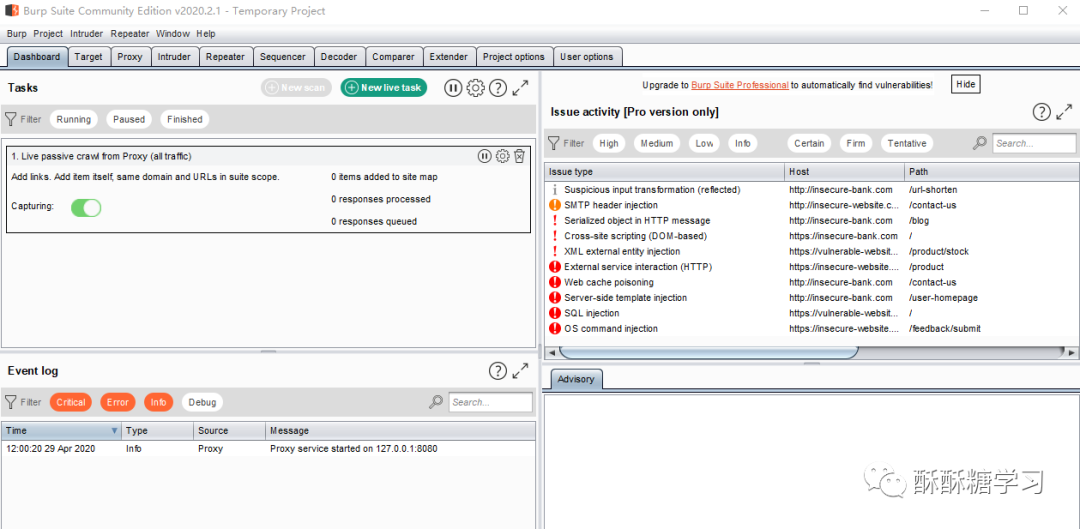Delete the Live passive crawl task
Screen dimensions: 1080x529
519,156
